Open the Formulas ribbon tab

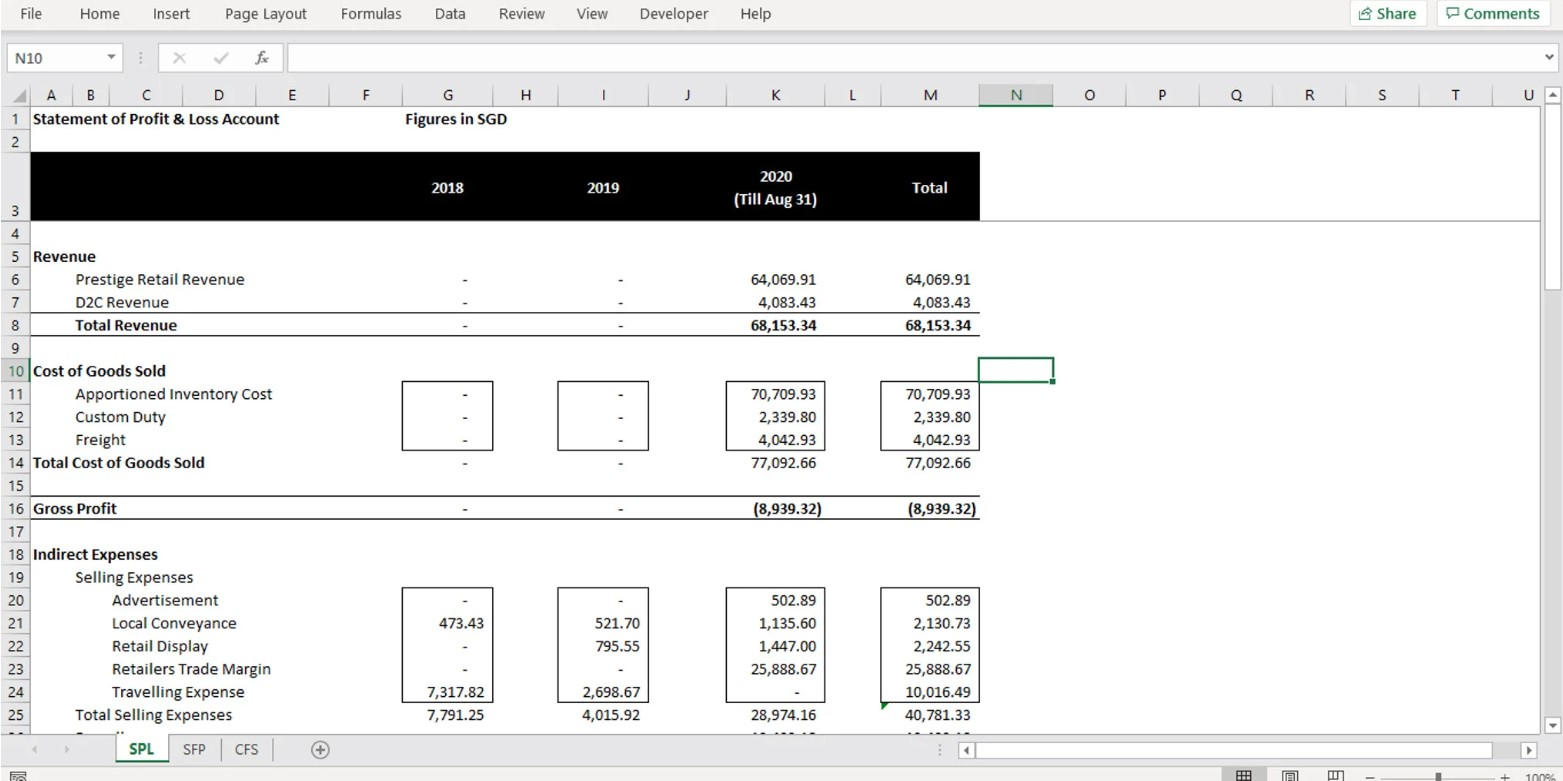pyautogui.click(x=370, y=14)
